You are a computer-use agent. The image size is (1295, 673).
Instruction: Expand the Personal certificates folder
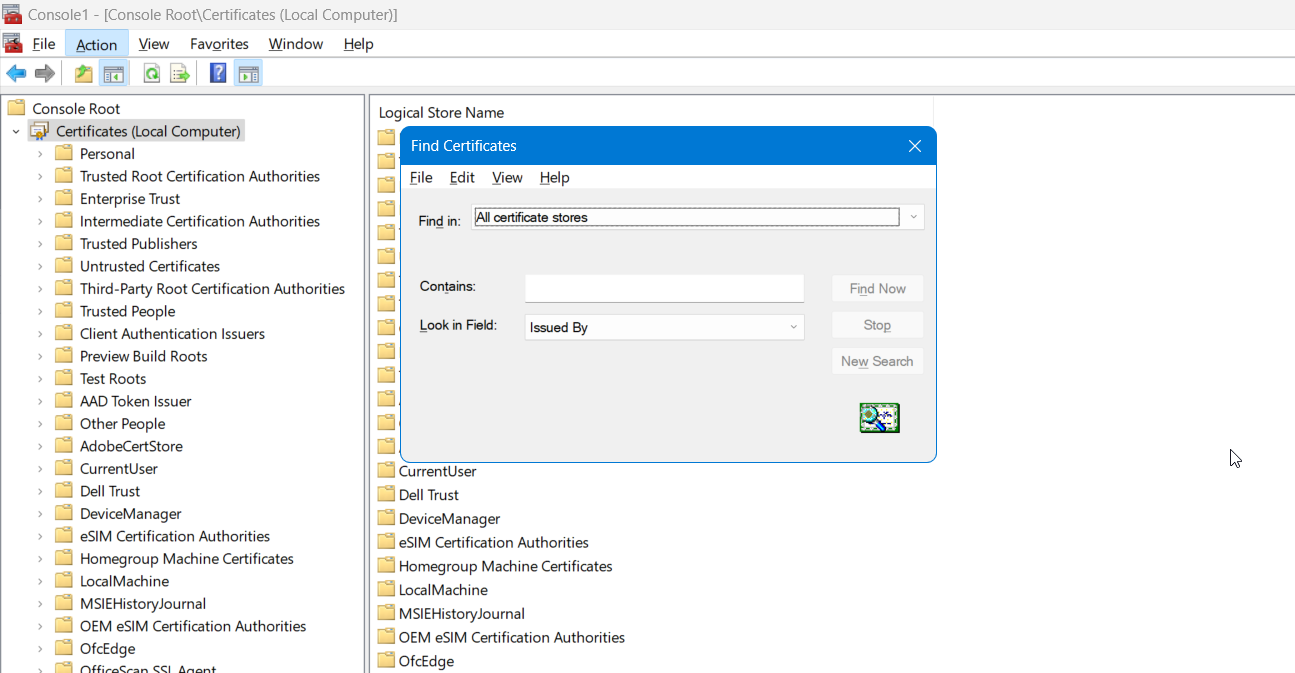click(40, 154)
